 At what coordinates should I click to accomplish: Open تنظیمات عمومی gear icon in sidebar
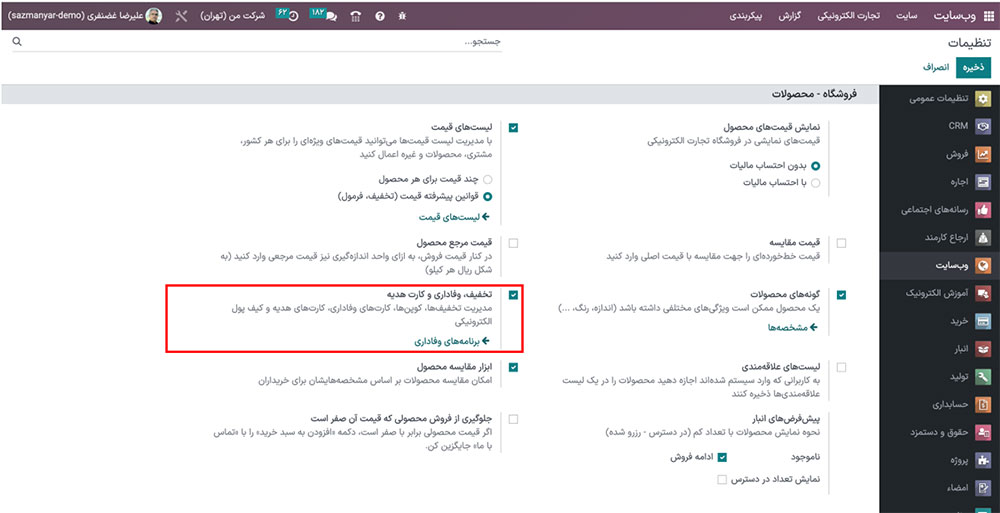[x=984, y=99]
